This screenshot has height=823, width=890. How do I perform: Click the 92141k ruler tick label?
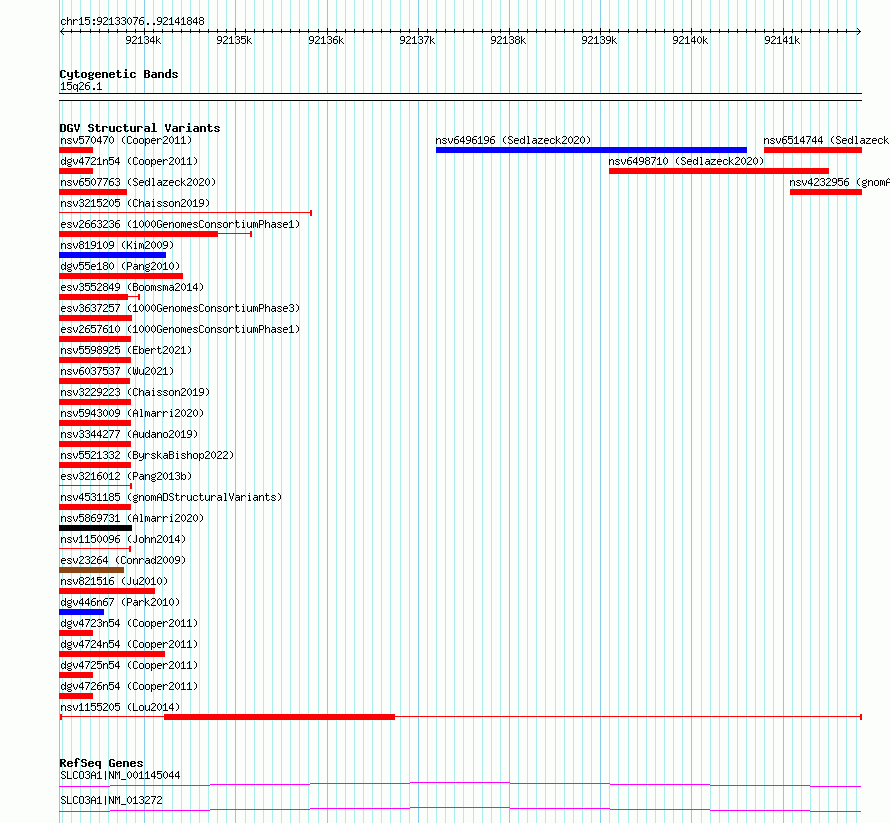(782, 40)
